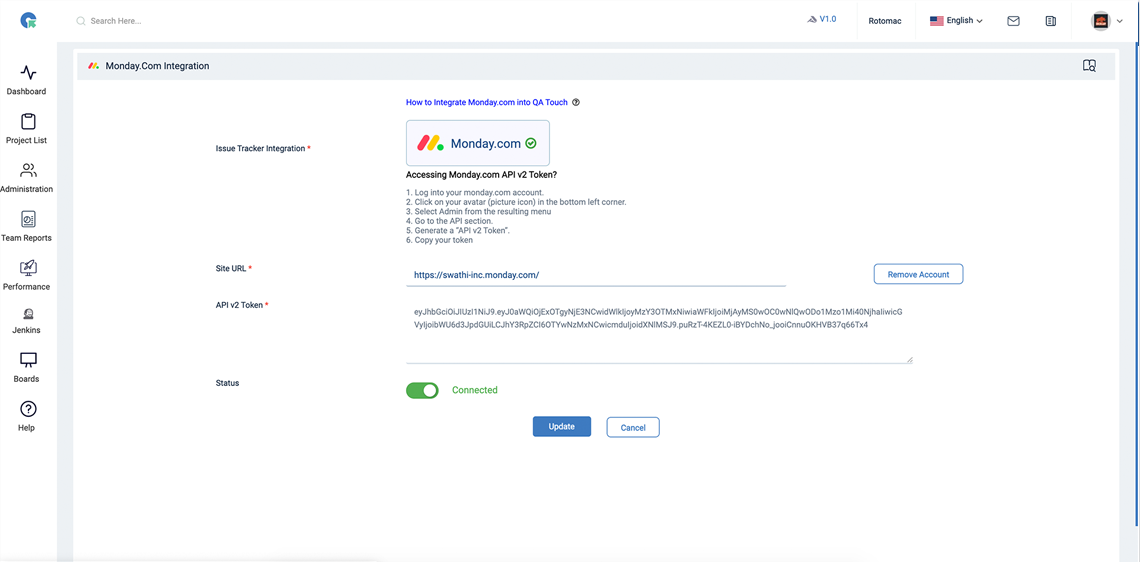Click the token textarea resize handle
Screen dimensions: 1140x562
click(x=909, y=358)
